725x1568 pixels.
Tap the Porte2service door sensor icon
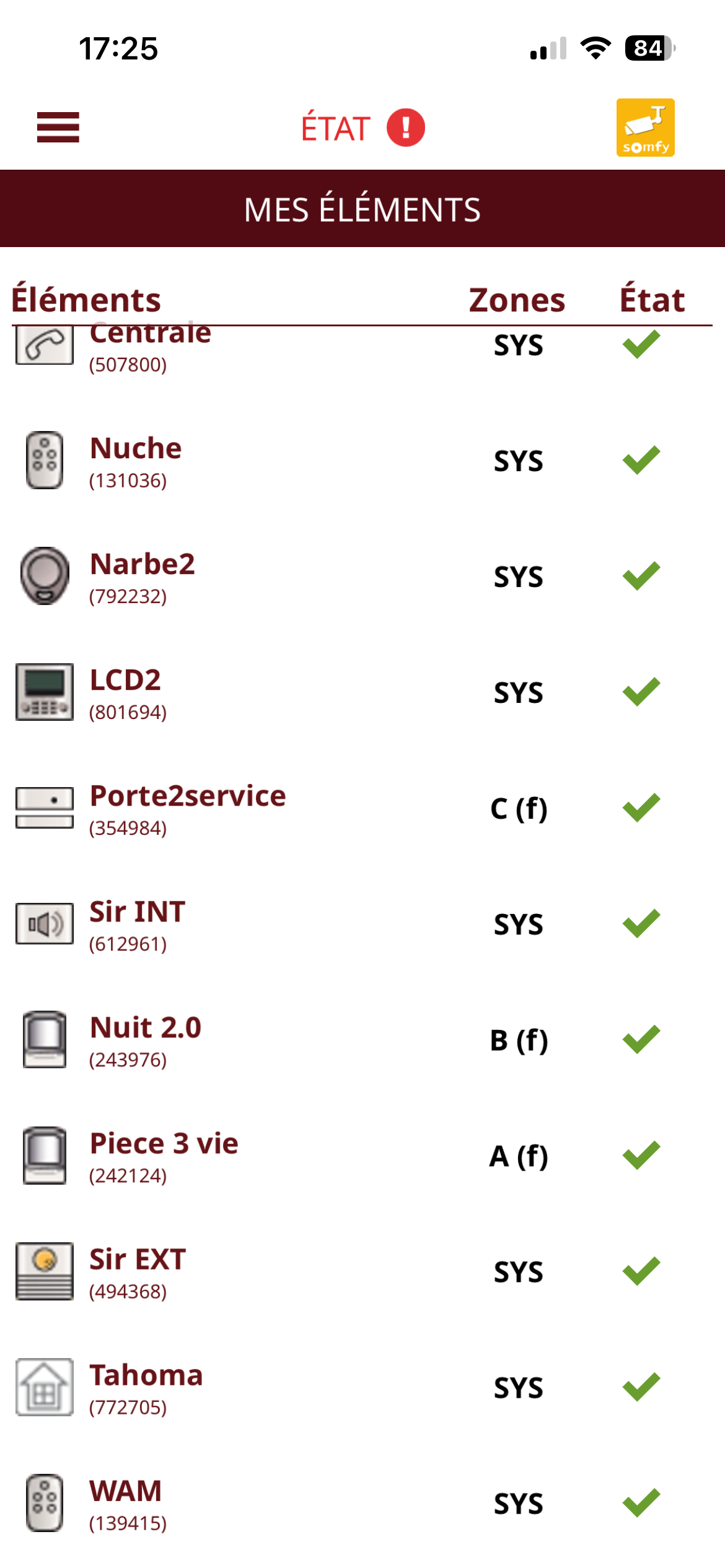click(x=45, y=808)
